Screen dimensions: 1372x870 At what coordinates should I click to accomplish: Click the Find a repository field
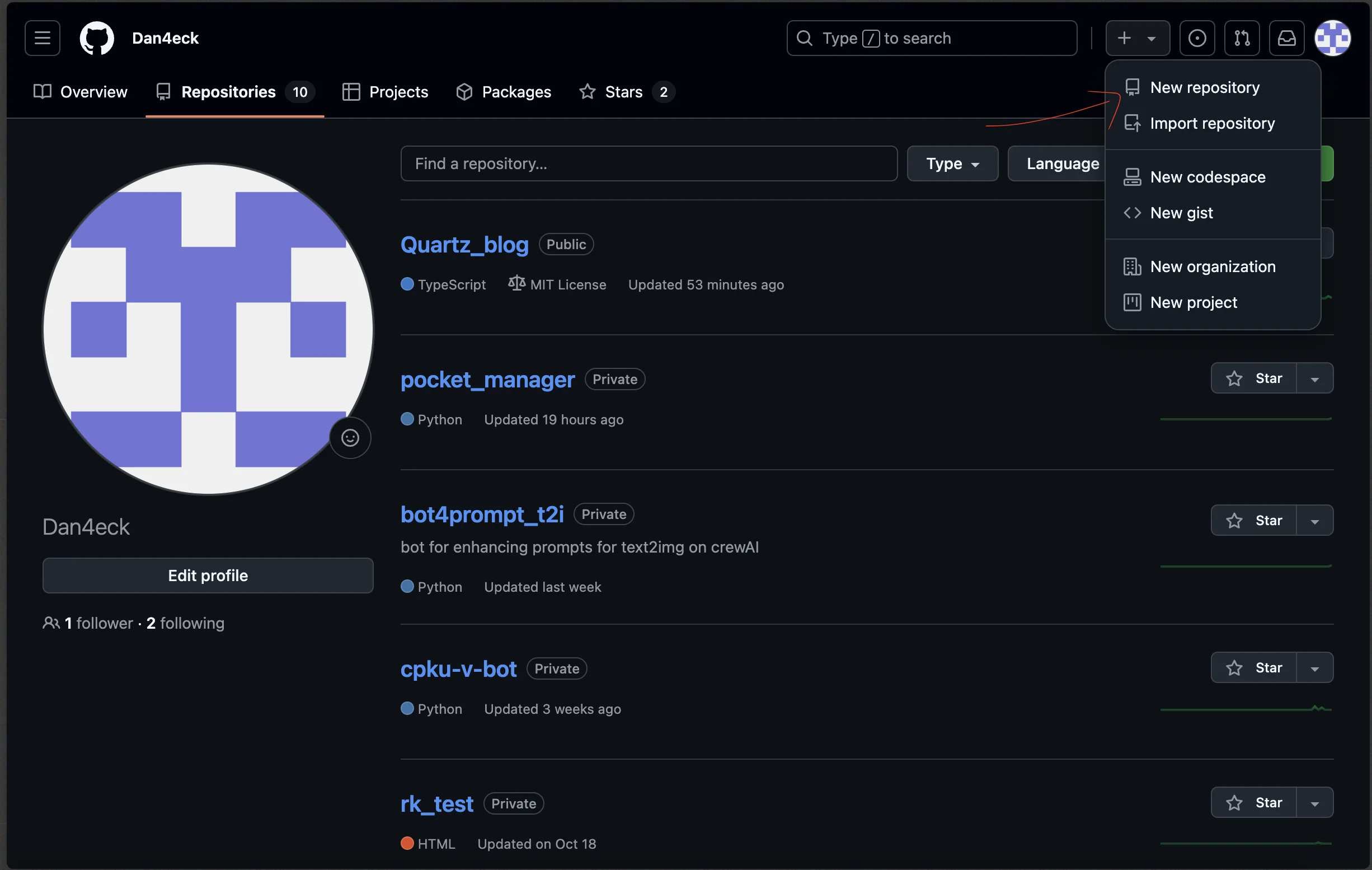649,163
